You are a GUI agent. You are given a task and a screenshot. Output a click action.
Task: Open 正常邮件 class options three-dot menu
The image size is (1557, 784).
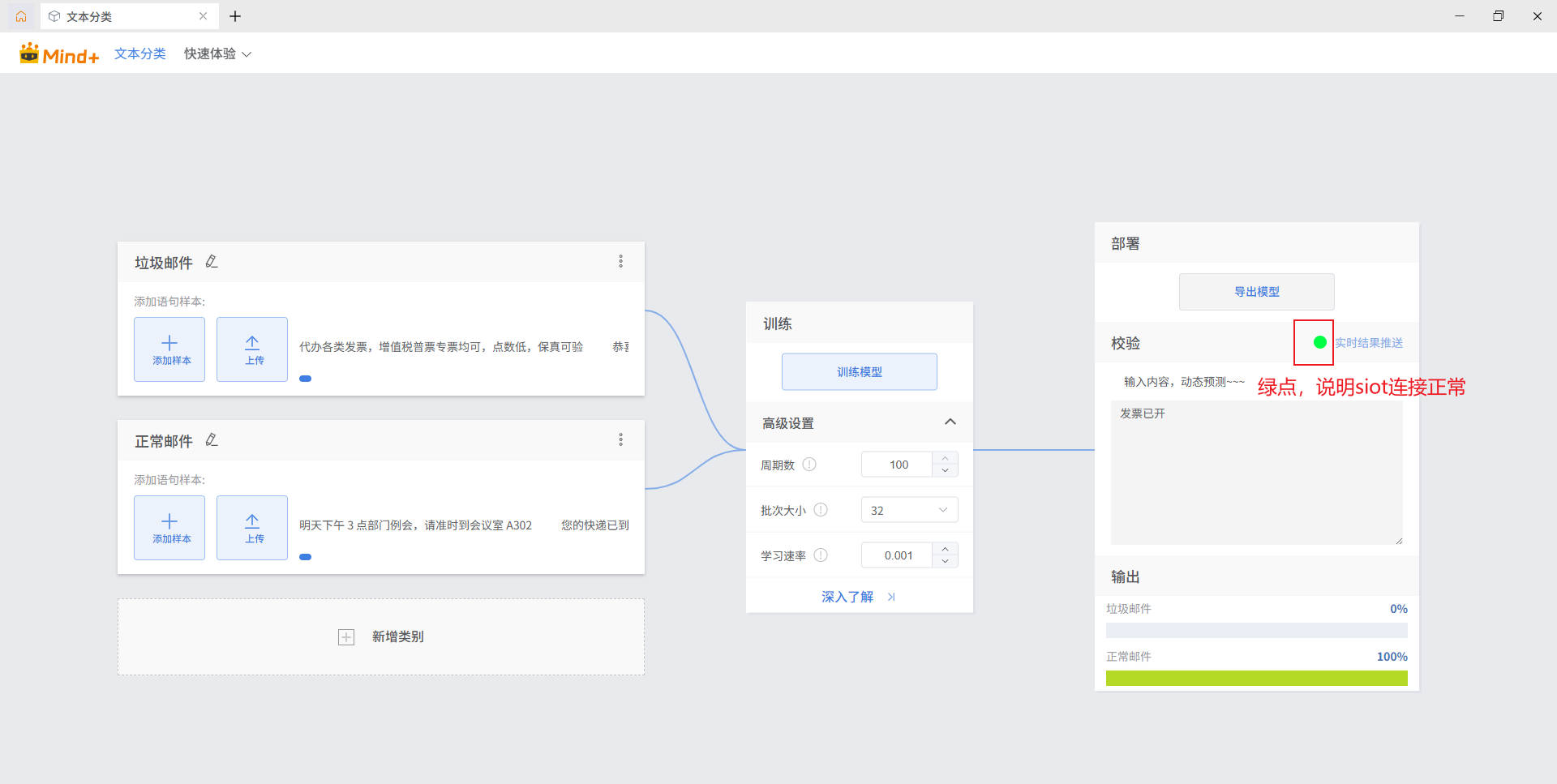coord(621,439)
